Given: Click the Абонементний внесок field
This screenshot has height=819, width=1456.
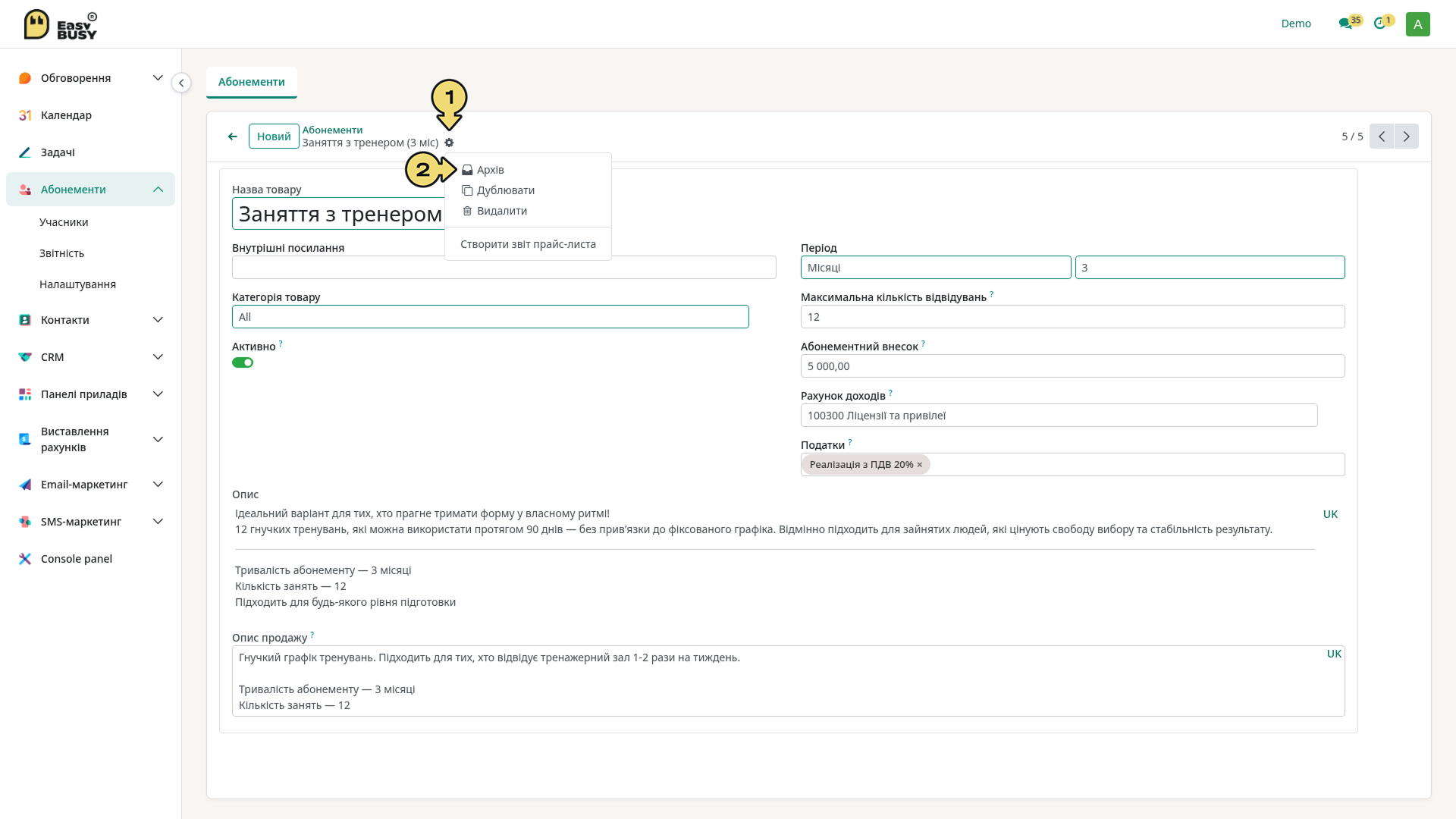Looking at the screenshot, I should pyautogui.click(x=1072, y=366).
